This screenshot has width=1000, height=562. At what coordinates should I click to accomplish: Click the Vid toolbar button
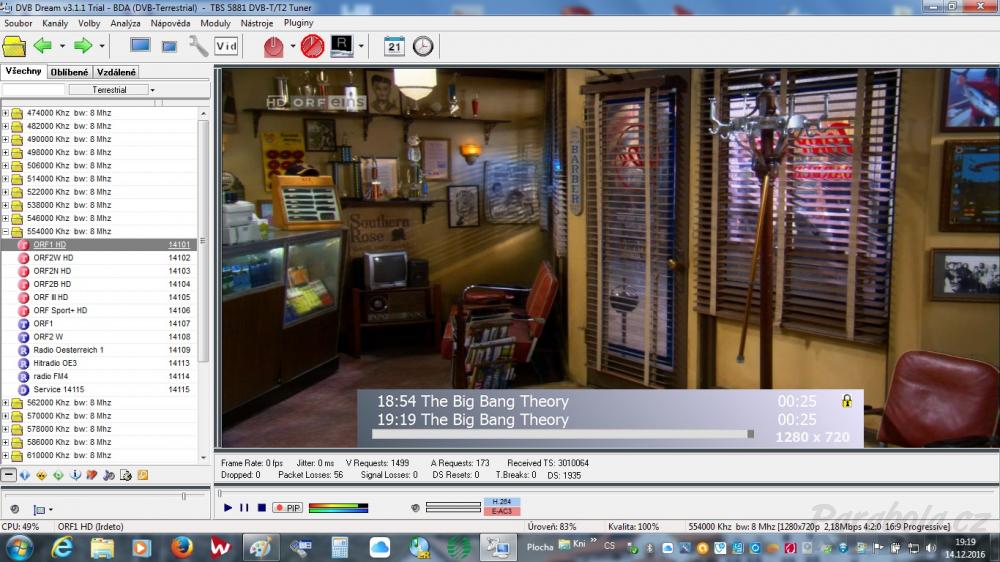point(226,46)
